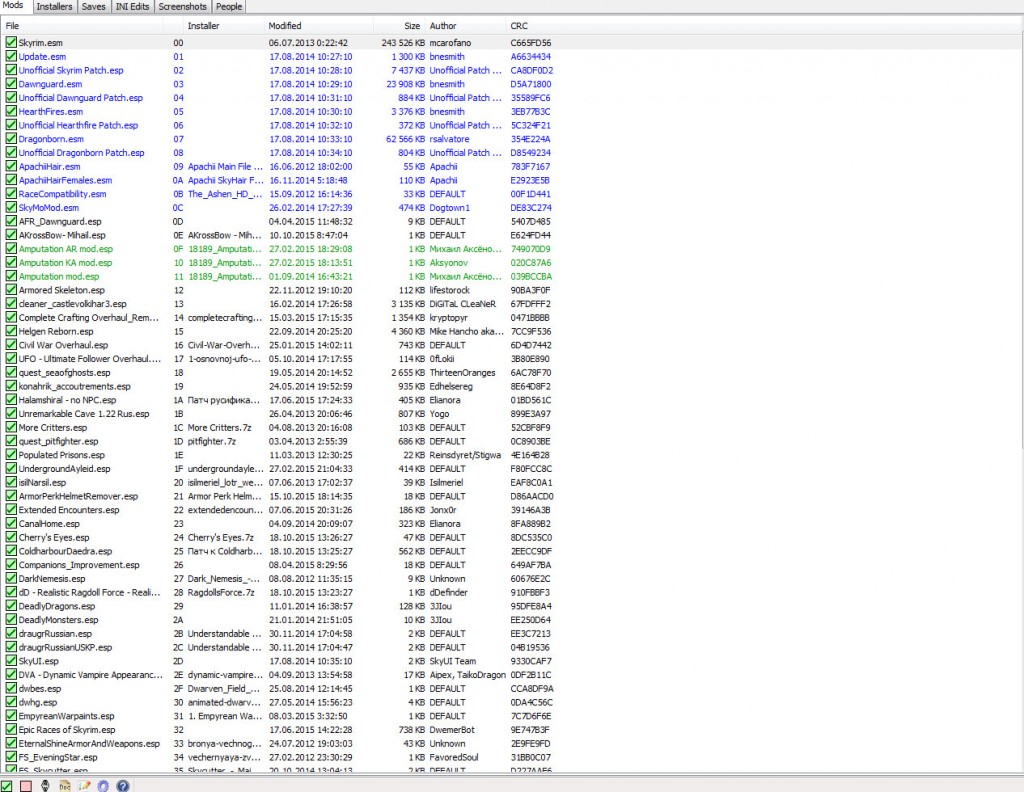This screenshot has height=792, width=1024.
Task: Open the Saves tab
Action: (x=93, y=7)
